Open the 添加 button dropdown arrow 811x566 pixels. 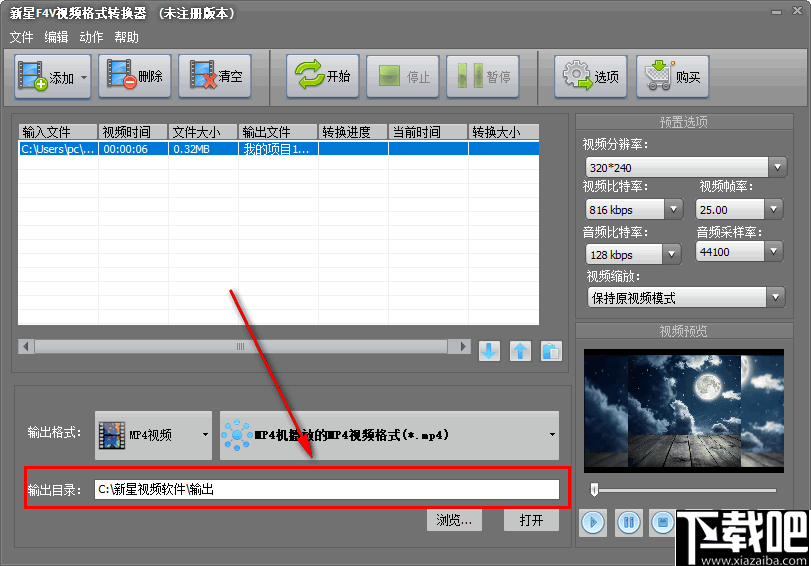pyautogui.click(x=84, y=78)
